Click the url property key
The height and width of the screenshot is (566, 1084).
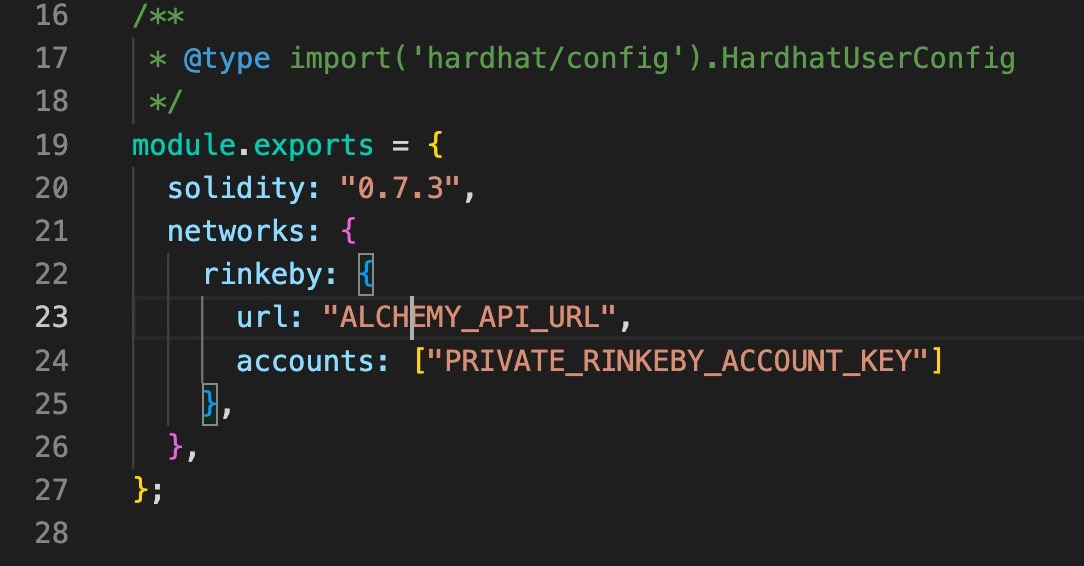pyautogui.click(x=262, y=317)
